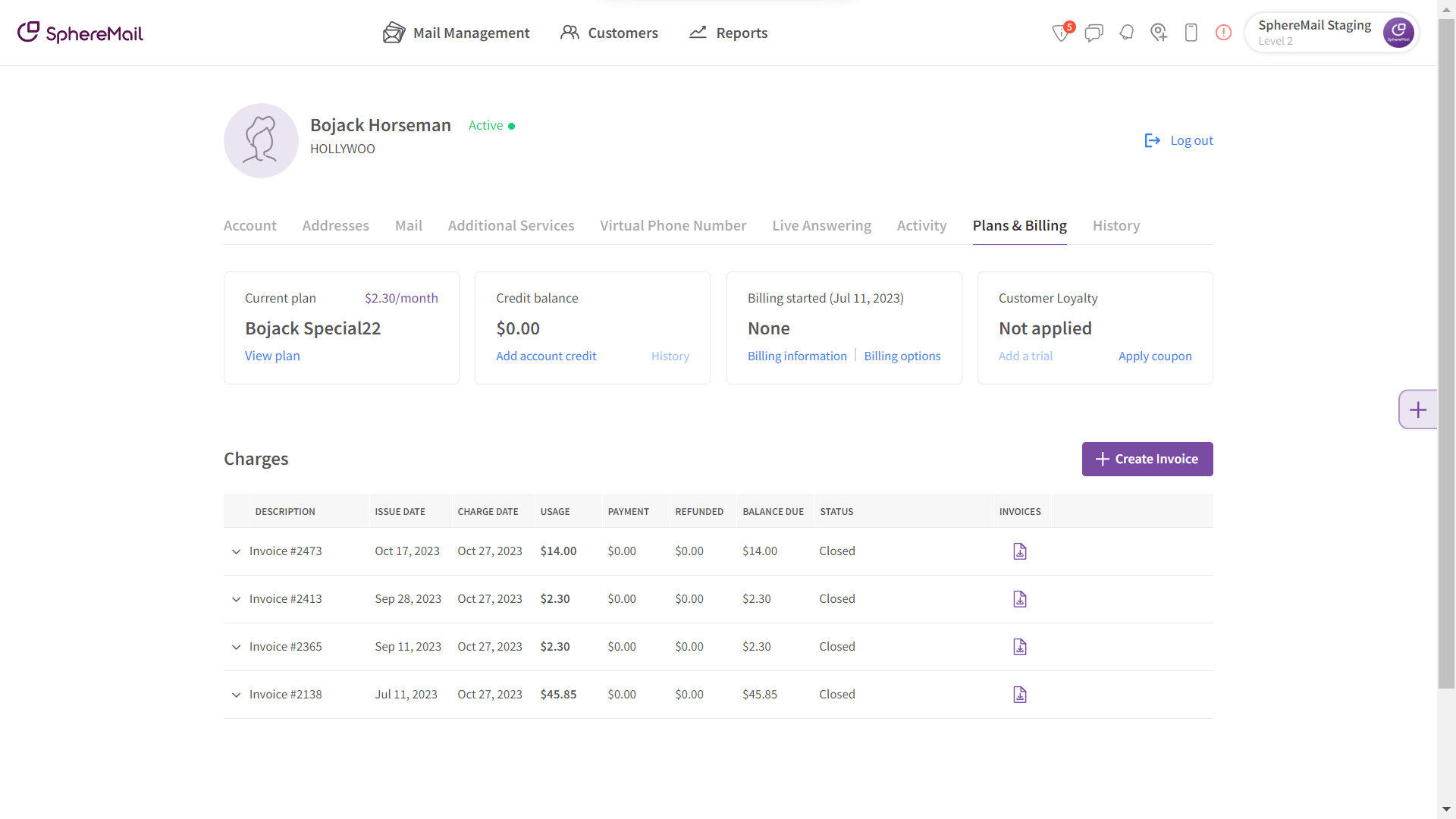Click Add account credit link
Image resolution: width=1456 pixels, height=819 pixels.
546,356
